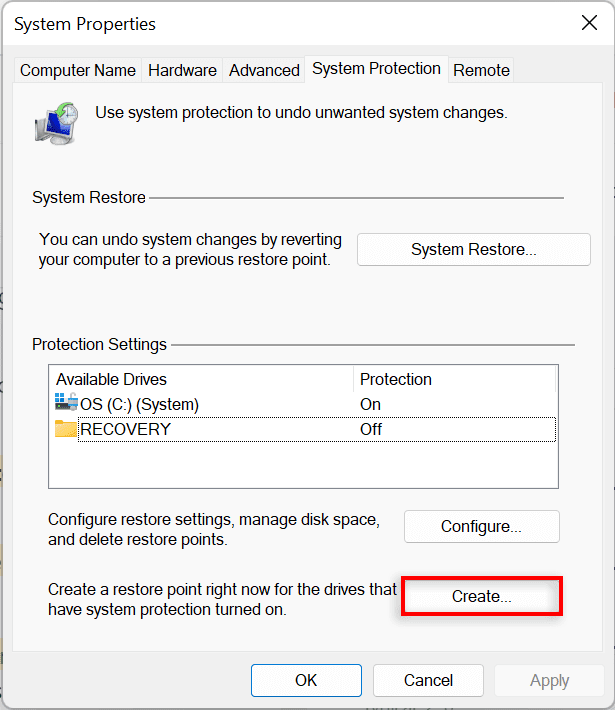Click the Cancel button
This screenshot has width=615, height=710.
428,680
